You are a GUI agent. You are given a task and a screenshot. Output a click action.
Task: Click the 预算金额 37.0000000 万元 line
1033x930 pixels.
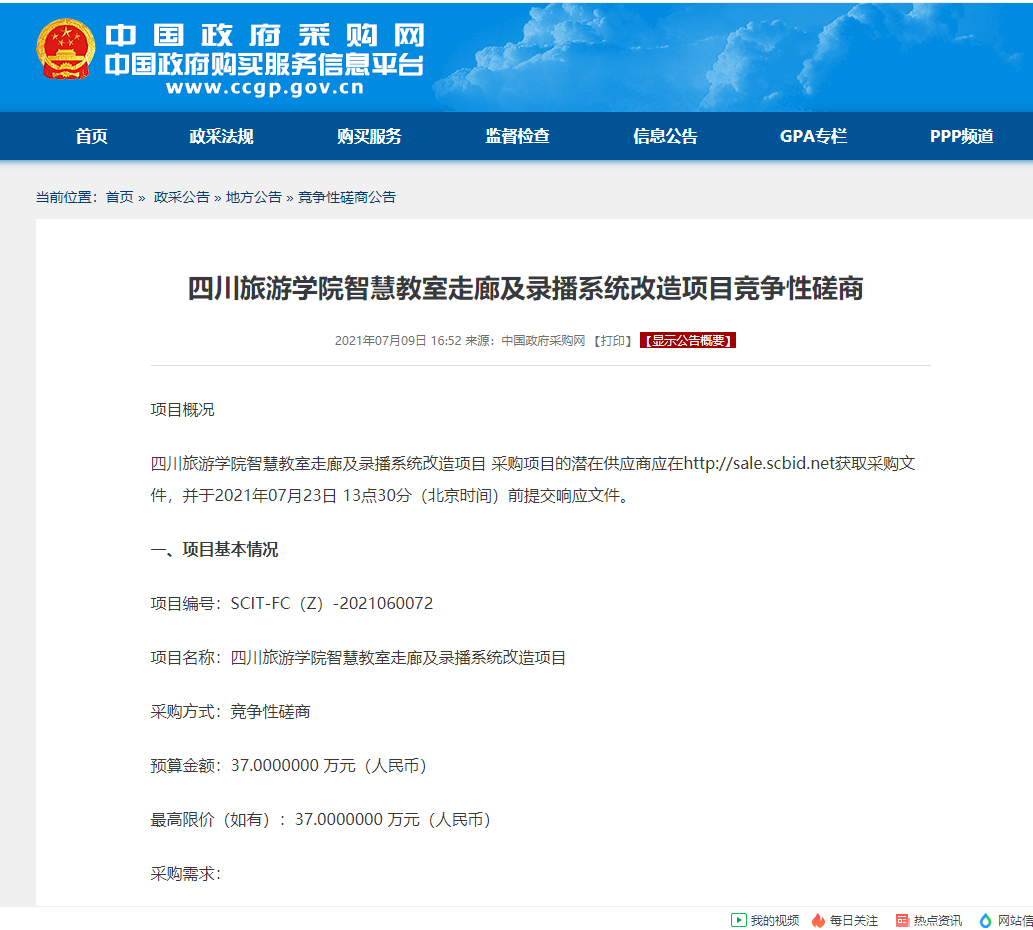pyautogui.click(x=291, y=765)
